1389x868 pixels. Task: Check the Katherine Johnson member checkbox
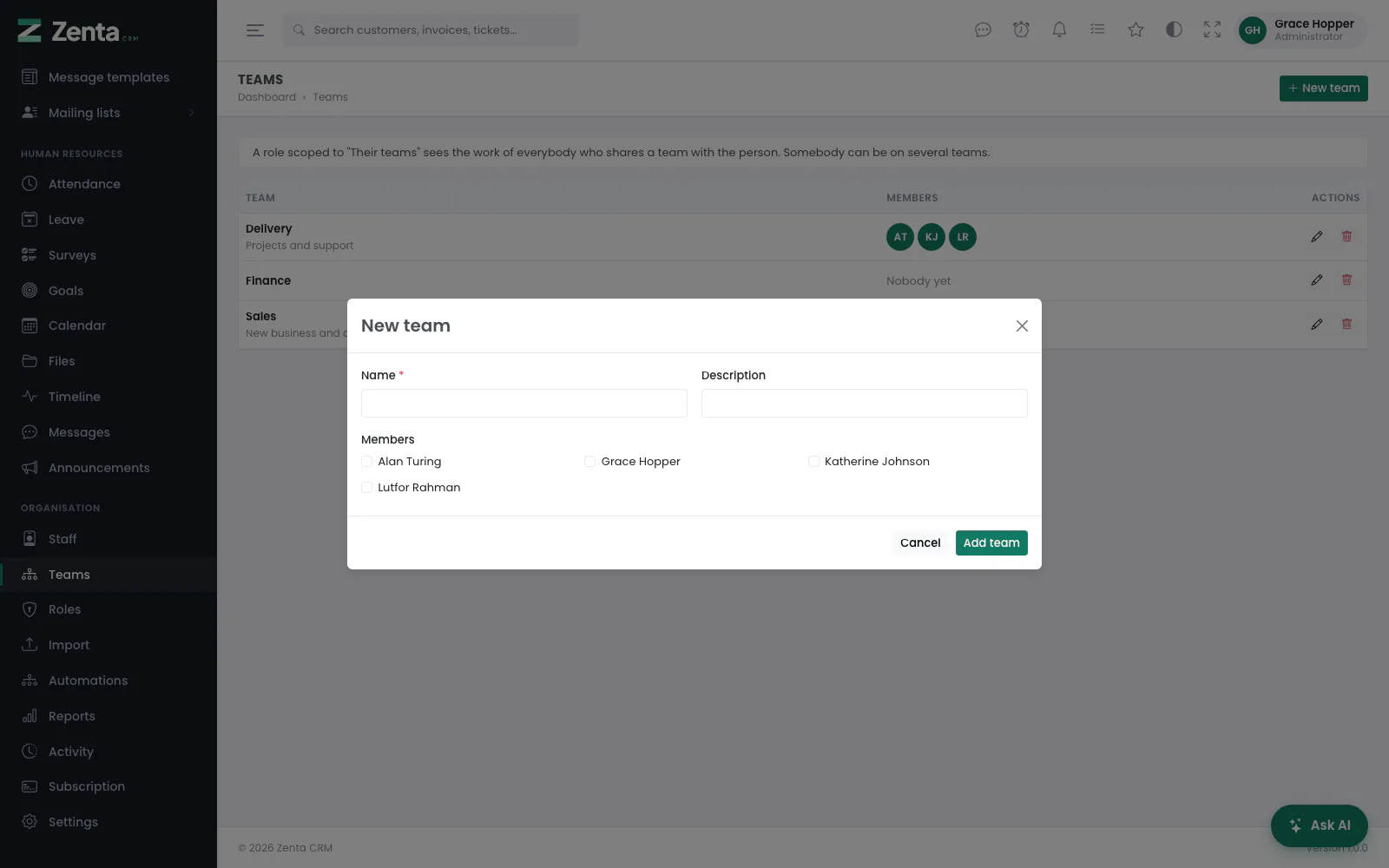pyautogui.click(x=813, y=462)
